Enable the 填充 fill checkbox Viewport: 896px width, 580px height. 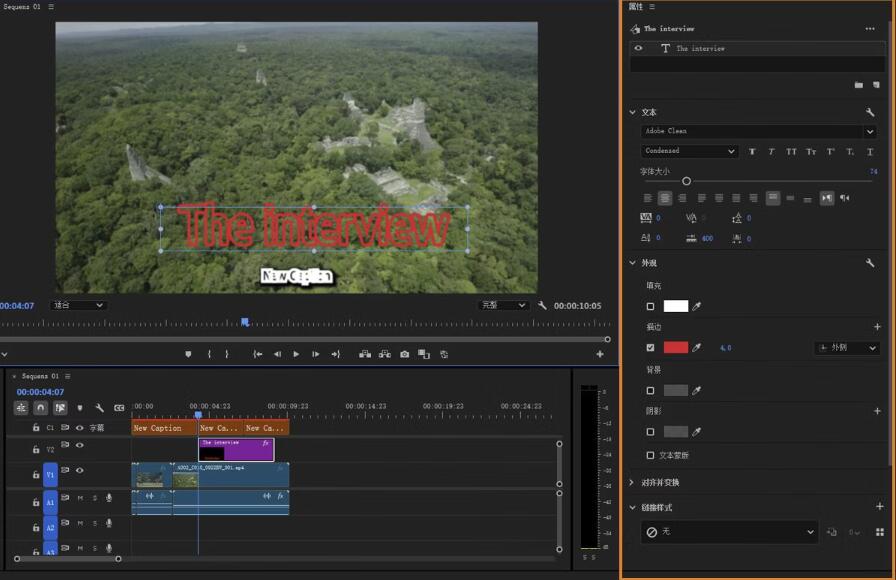tap(650, 306)
